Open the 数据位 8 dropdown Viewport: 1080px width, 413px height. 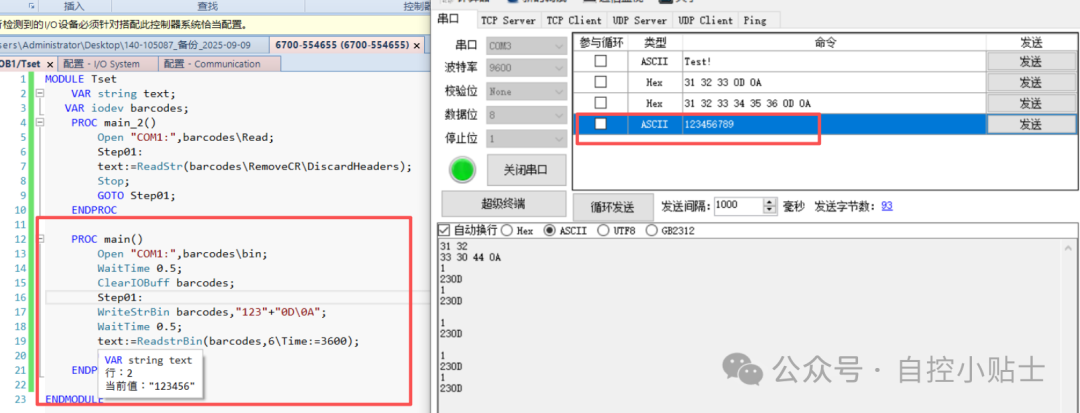(526, 114)
